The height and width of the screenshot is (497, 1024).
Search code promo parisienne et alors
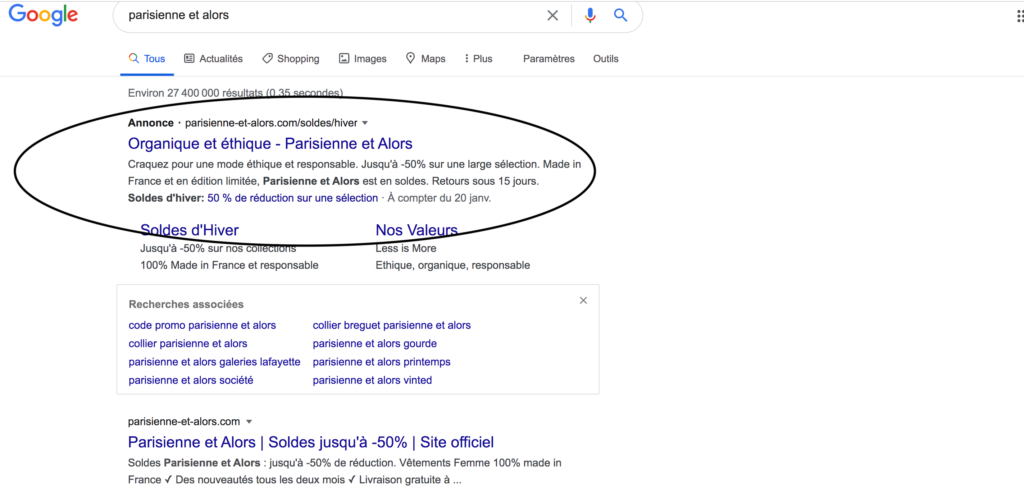click(202, 325)
